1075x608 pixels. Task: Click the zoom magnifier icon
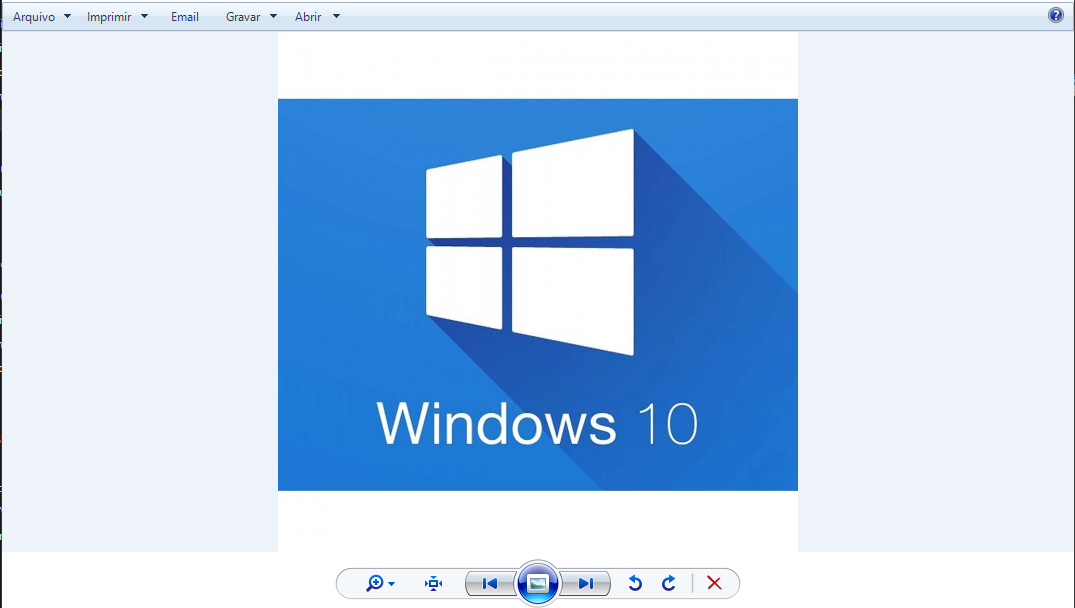point(374,583)
